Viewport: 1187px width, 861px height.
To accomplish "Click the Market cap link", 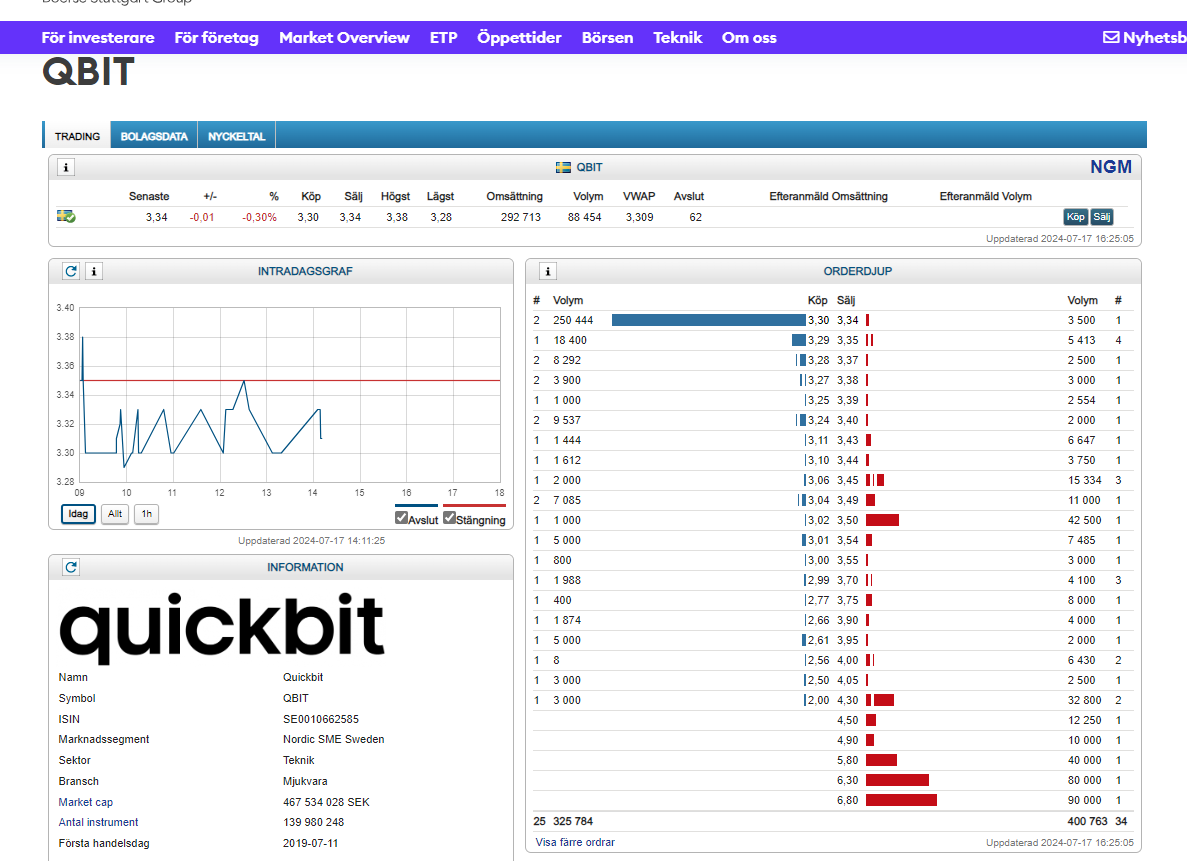I will [x=86, y=802].
